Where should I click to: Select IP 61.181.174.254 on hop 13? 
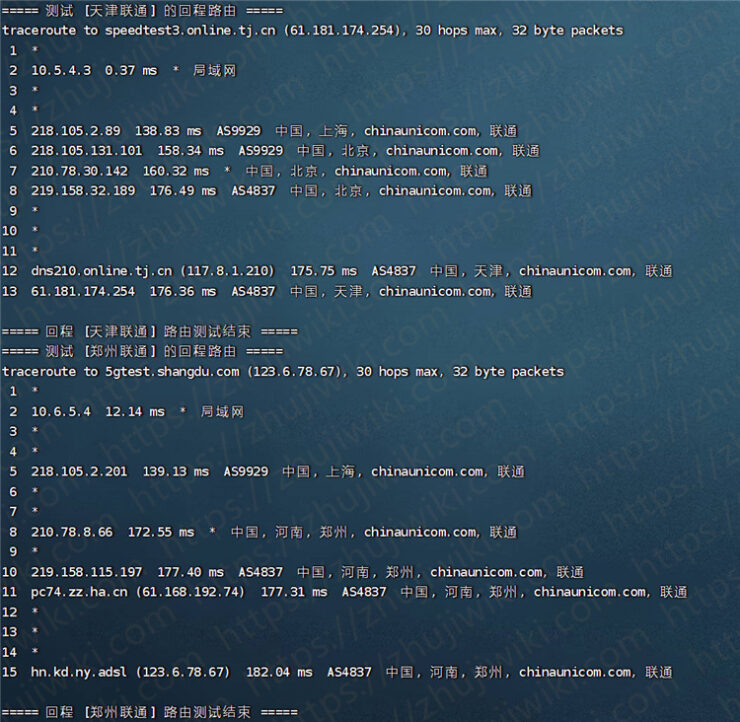click(x=83, y=292)
